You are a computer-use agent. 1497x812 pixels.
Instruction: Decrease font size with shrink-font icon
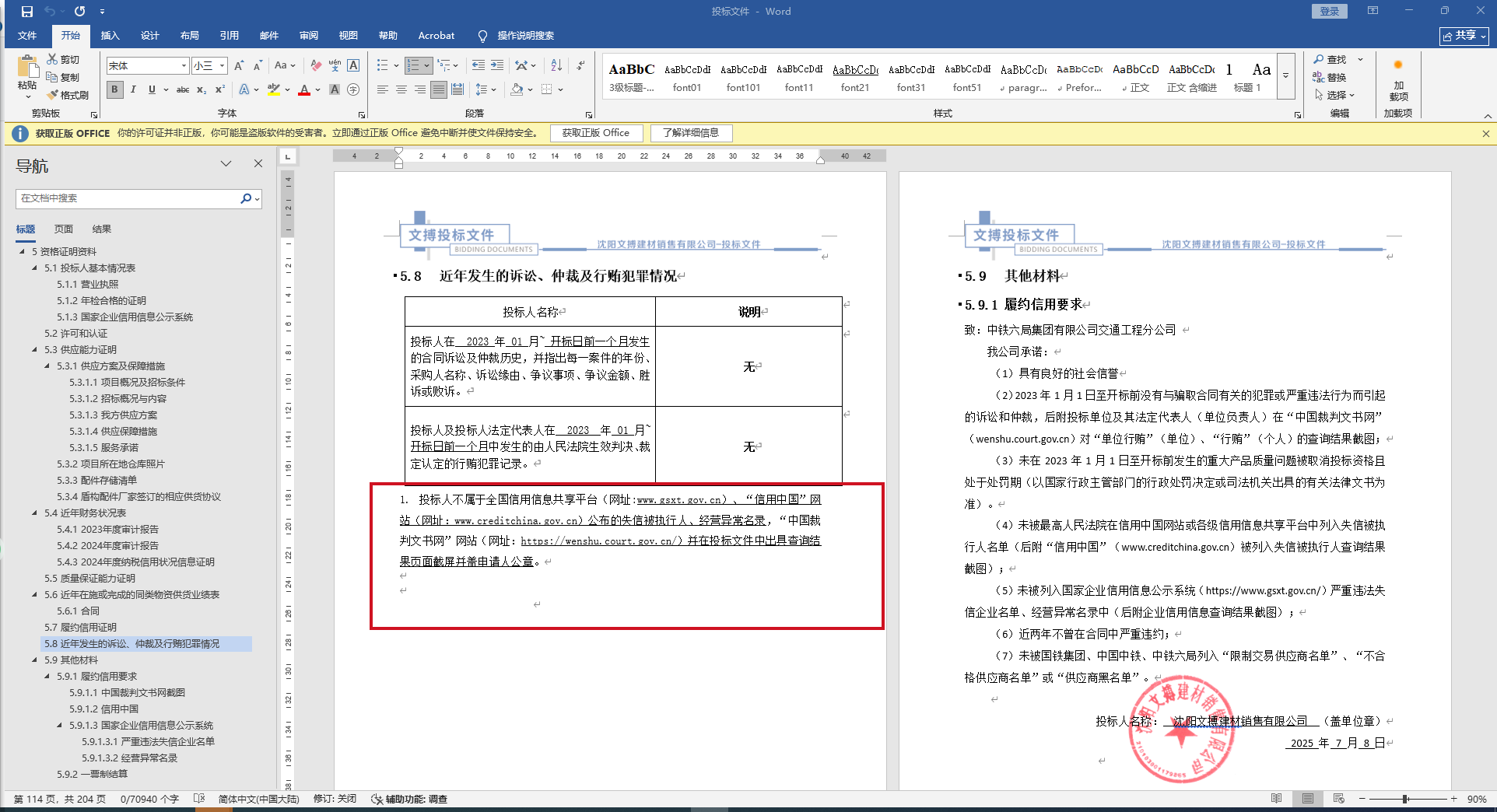pos(258,66)
